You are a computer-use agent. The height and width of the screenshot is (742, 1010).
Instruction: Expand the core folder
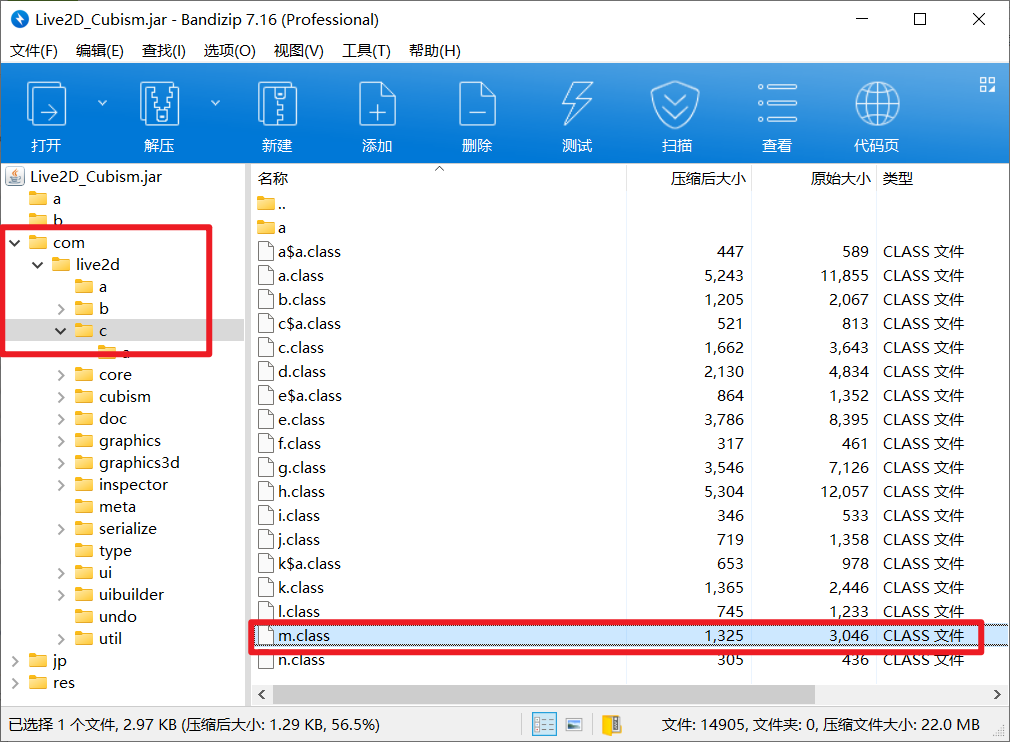tap(61, 375)
